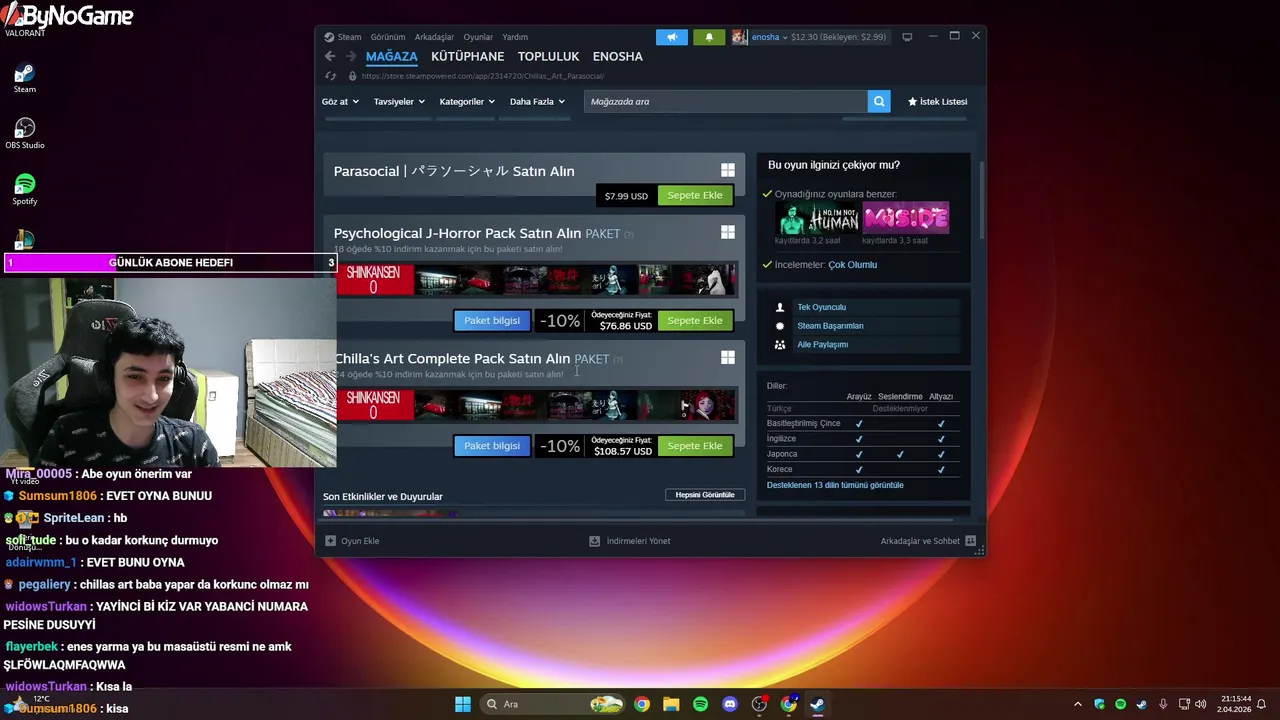Click the MiSide game thumbnail
This screenshot has height=720, width=1280.
click(x=906, y=218)
